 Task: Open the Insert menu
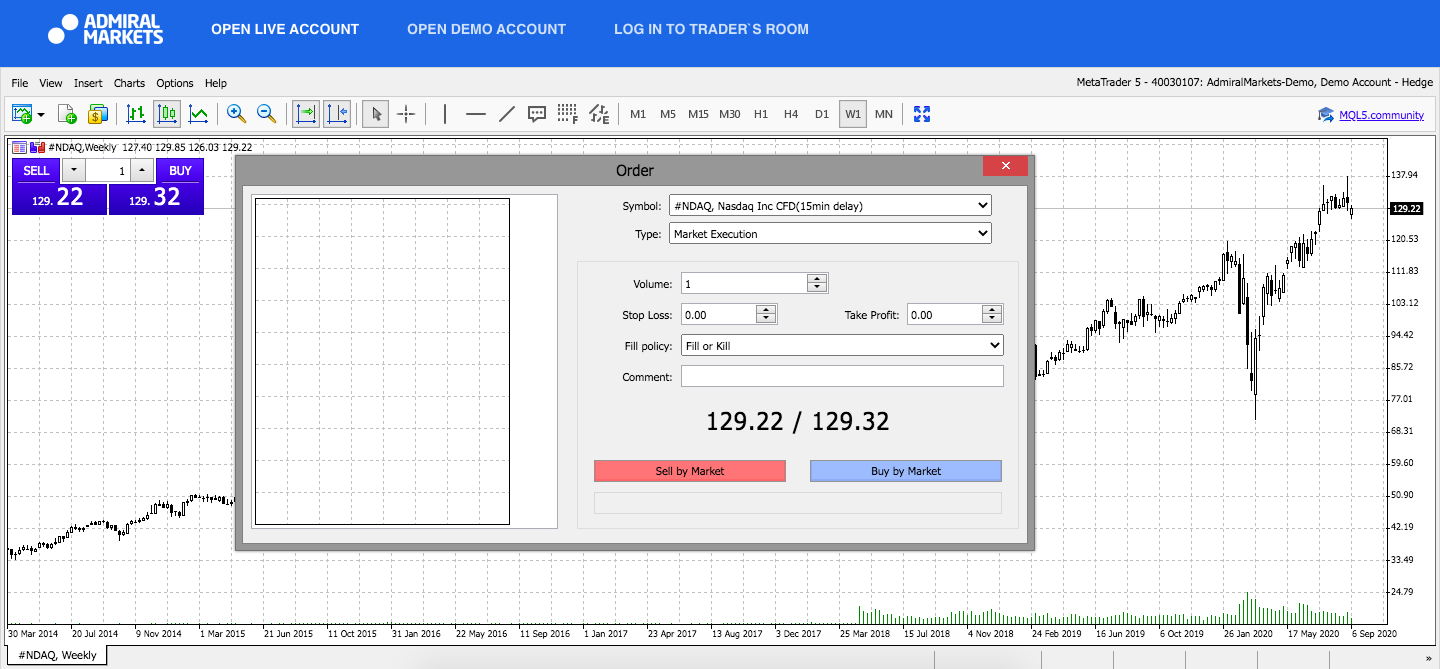[x=88, y=83]
